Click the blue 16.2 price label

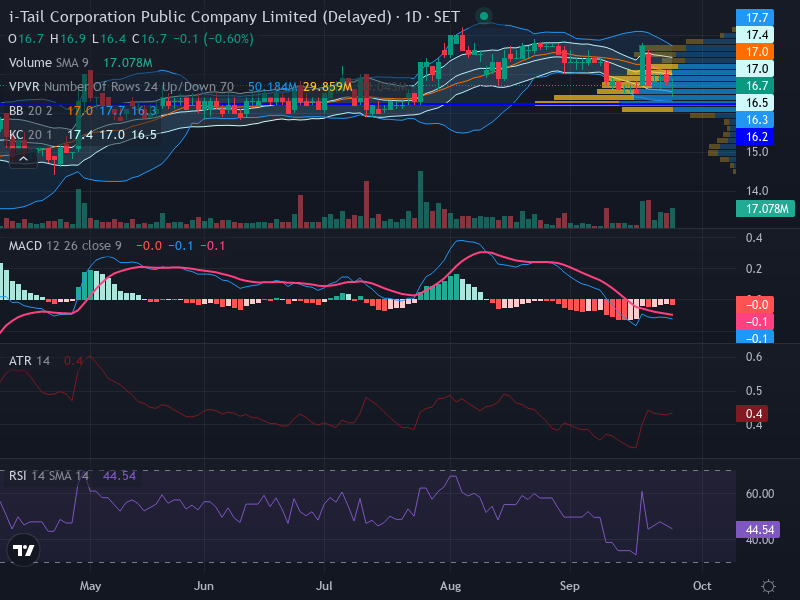pos(755,137)
